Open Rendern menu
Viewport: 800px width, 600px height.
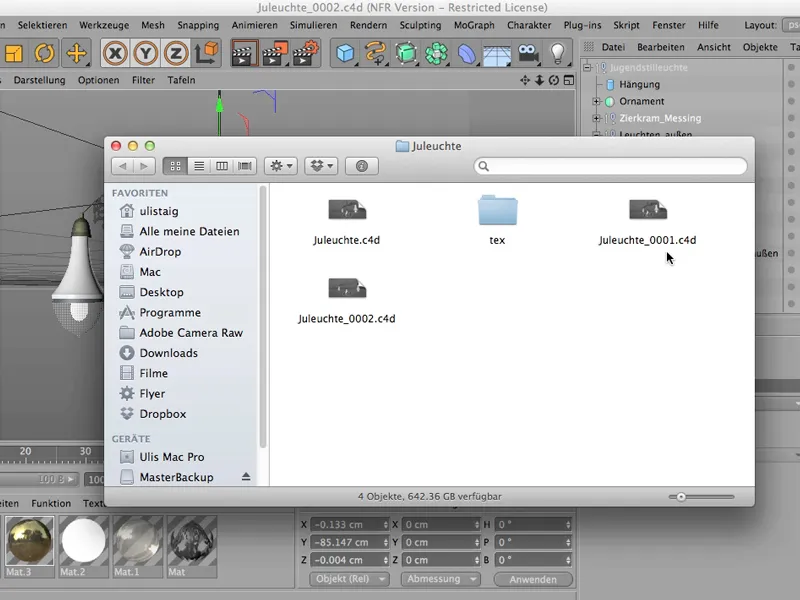(368, 25)
